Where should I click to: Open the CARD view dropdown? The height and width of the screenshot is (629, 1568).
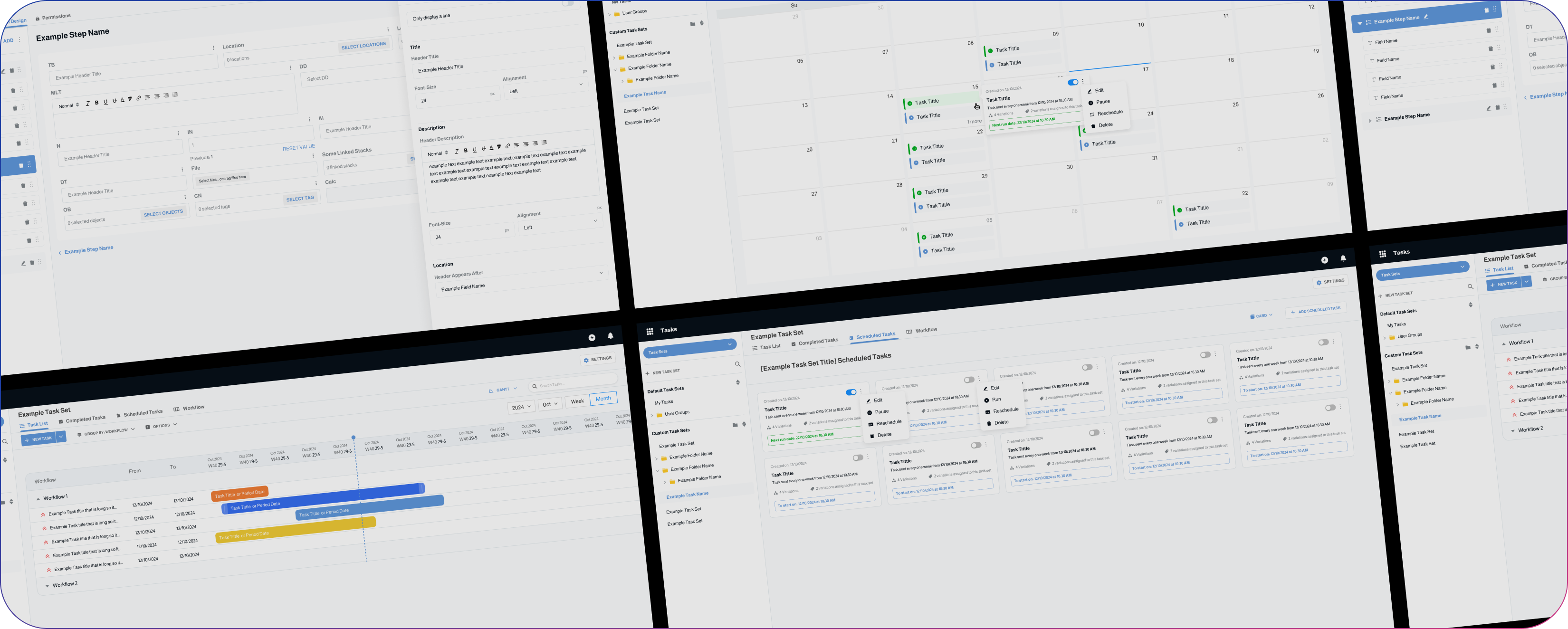1261,316
